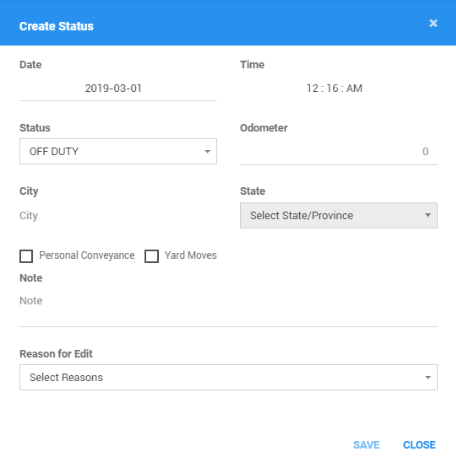Screen dimensions: 456x468
Task: Click the Personal Conveyance label
Action: (87, 255)
